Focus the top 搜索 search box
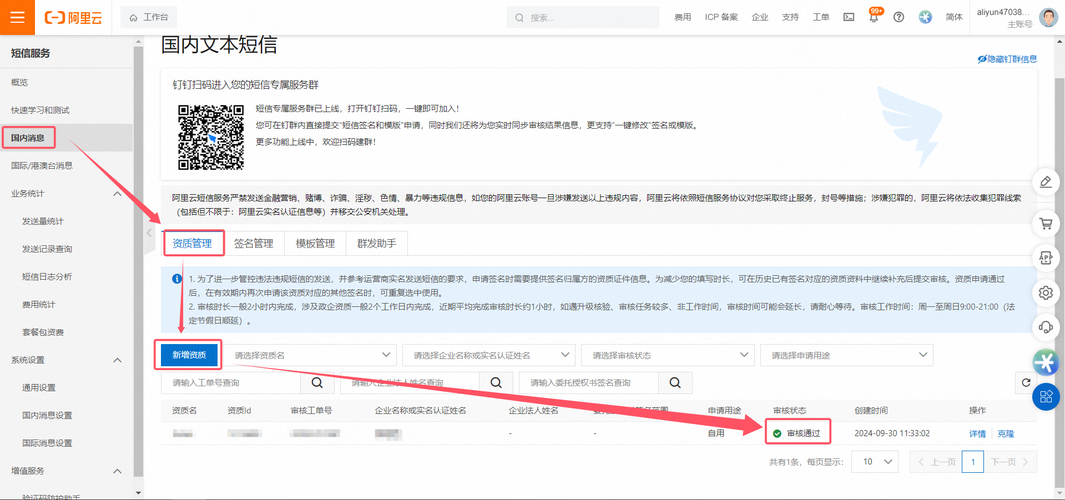This screenshot has height=500, width=1065. point(583,18)
